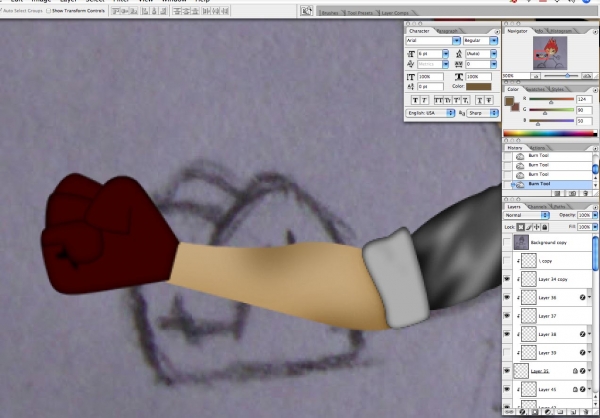Create new snapshot in History panel
600x418 pixels.
[572, 194]
